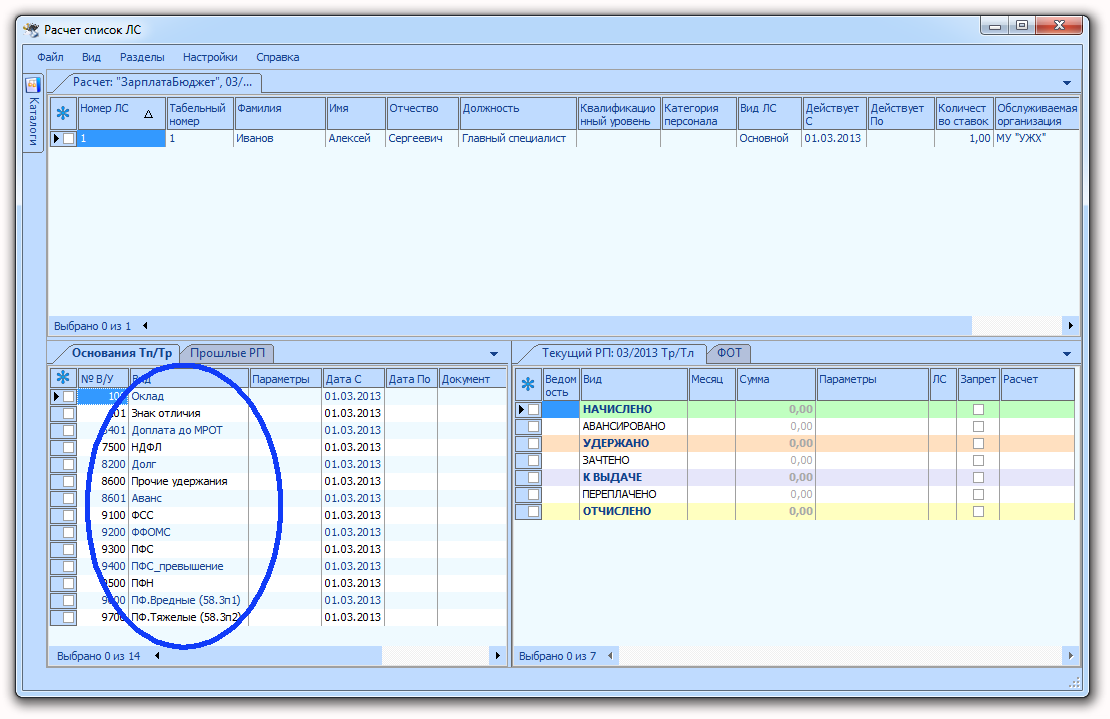
Task: Maximize the Расчет список ЛС window
Action: [x=1022, y=25]
